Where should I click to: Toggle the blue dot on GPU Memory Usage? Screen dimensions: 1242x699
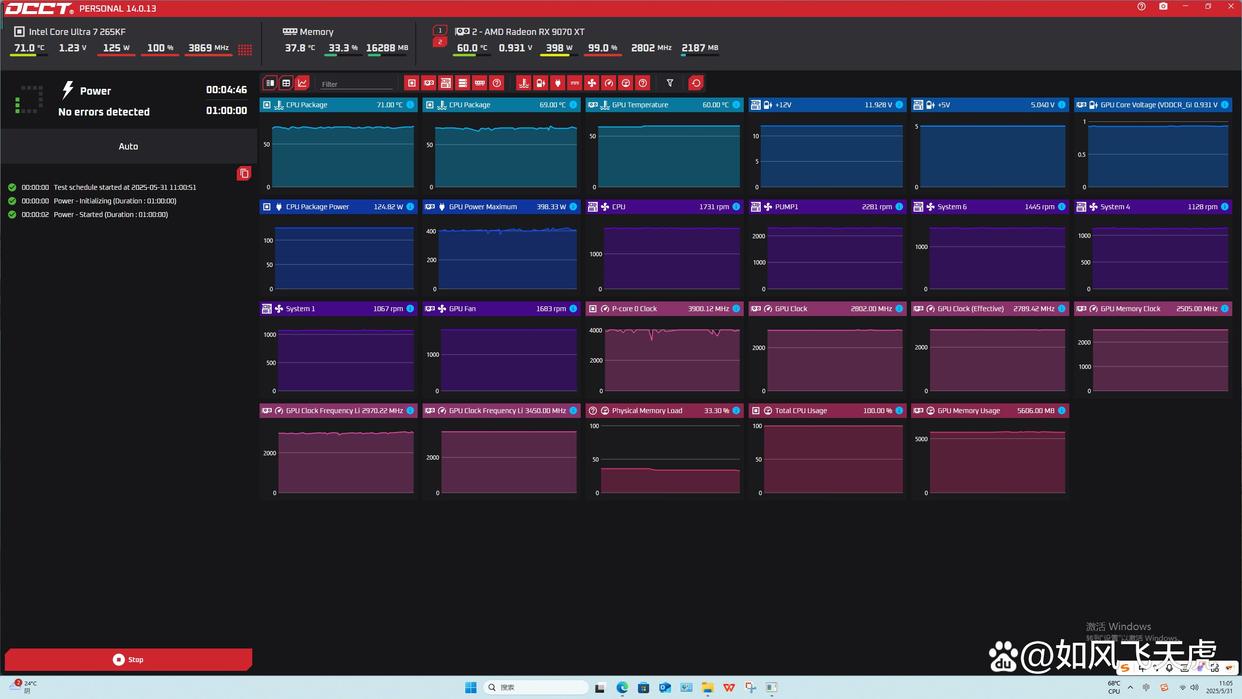pos(1062,410)
